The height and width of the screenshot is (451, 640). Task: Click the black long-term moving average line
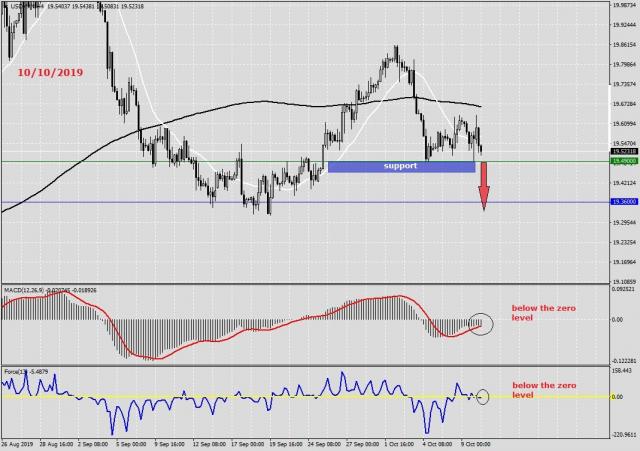pyautogui.click(x=260, y=102)
